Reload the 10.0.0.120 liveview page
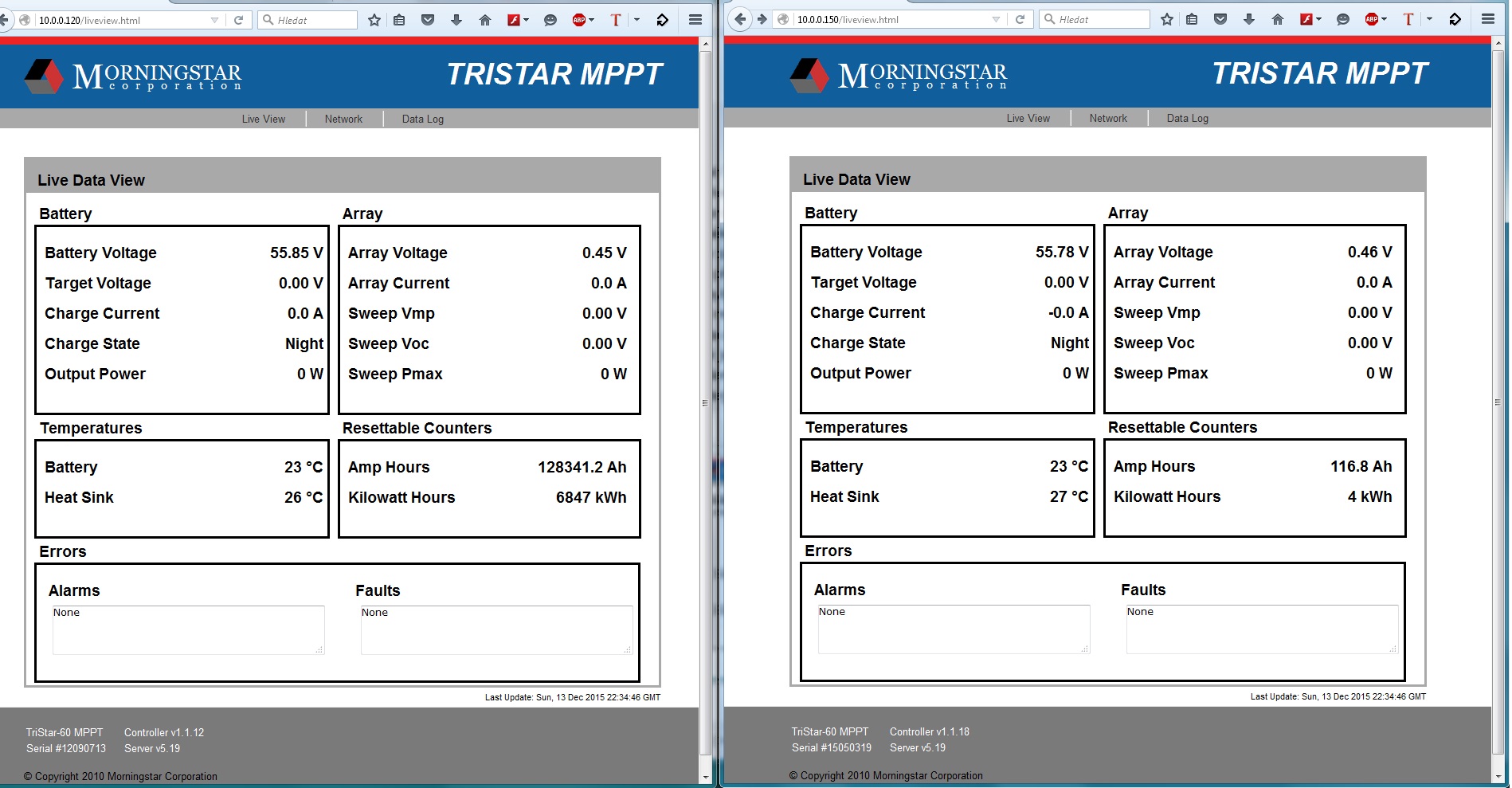 click(x=238, y=20)
